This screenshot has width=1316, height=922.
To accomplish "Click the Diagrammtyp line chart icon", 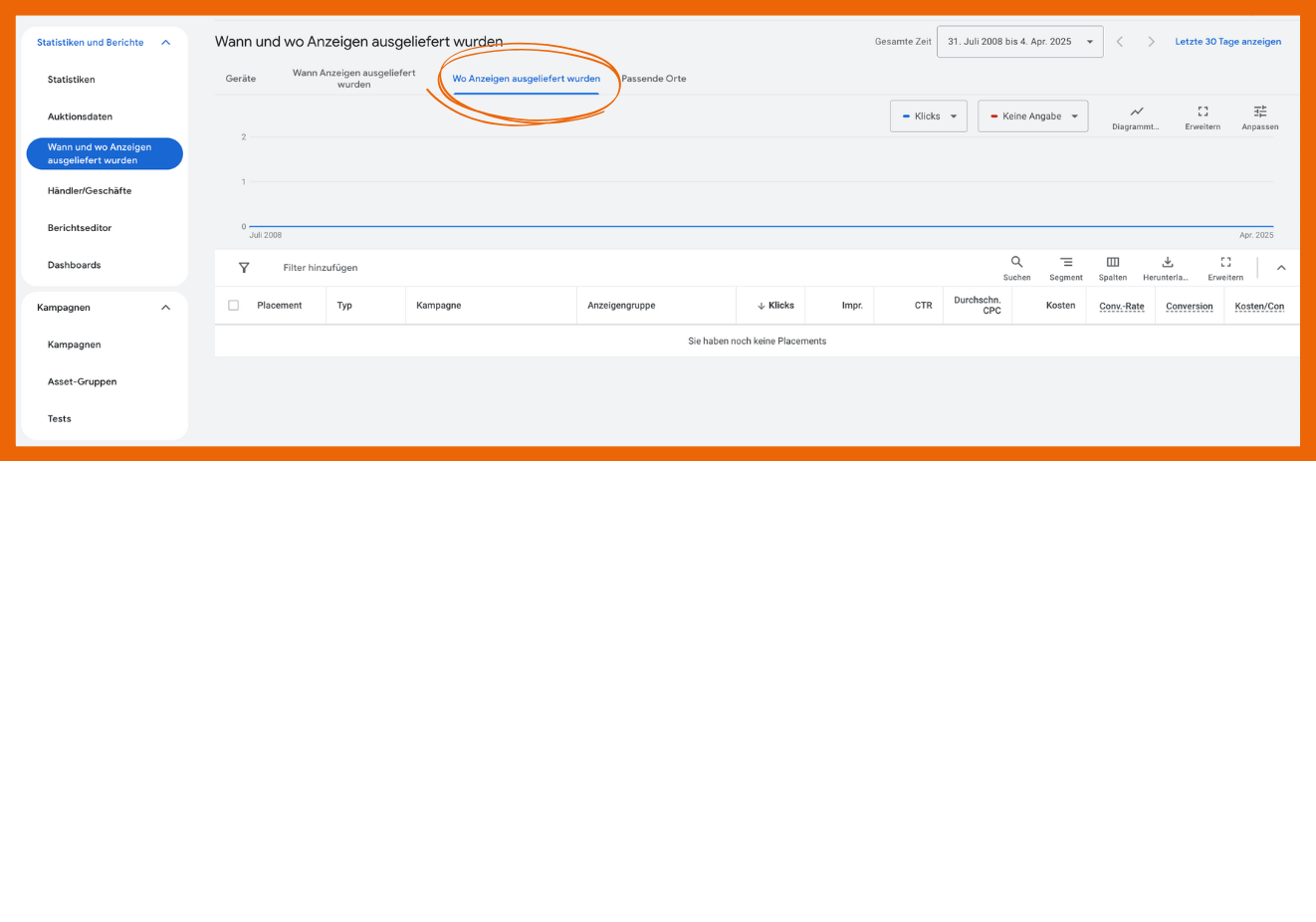I will [x=1136, y=112].
